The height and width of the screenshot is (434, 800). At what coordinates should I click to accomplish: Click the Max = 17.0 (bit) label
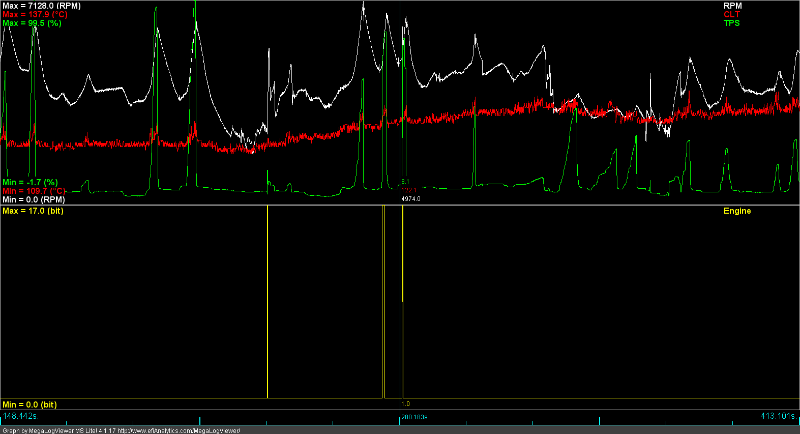36,212
